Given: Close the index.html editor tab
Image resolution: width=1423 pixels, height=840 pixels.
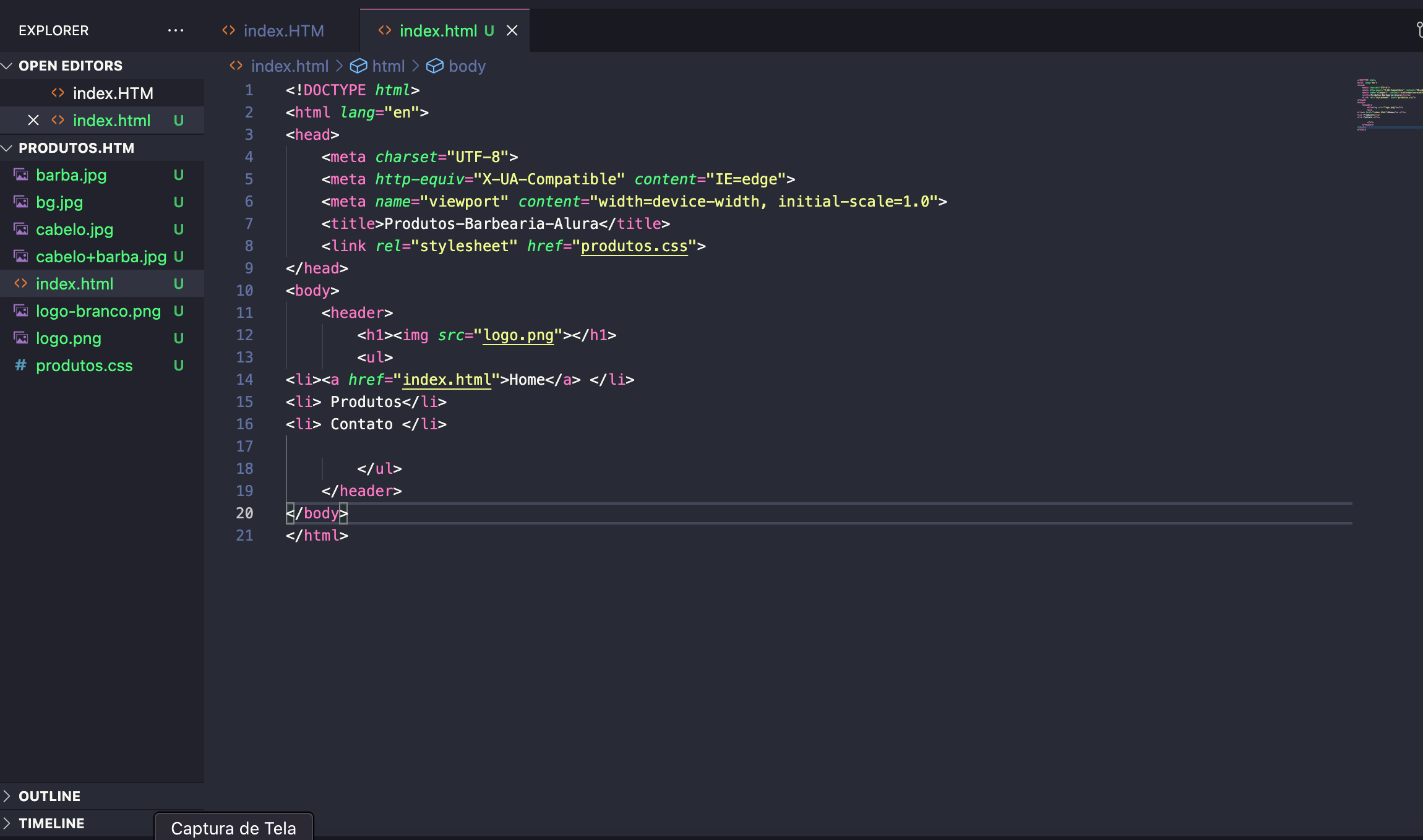Looking at the screenshot, I should 512,30.
